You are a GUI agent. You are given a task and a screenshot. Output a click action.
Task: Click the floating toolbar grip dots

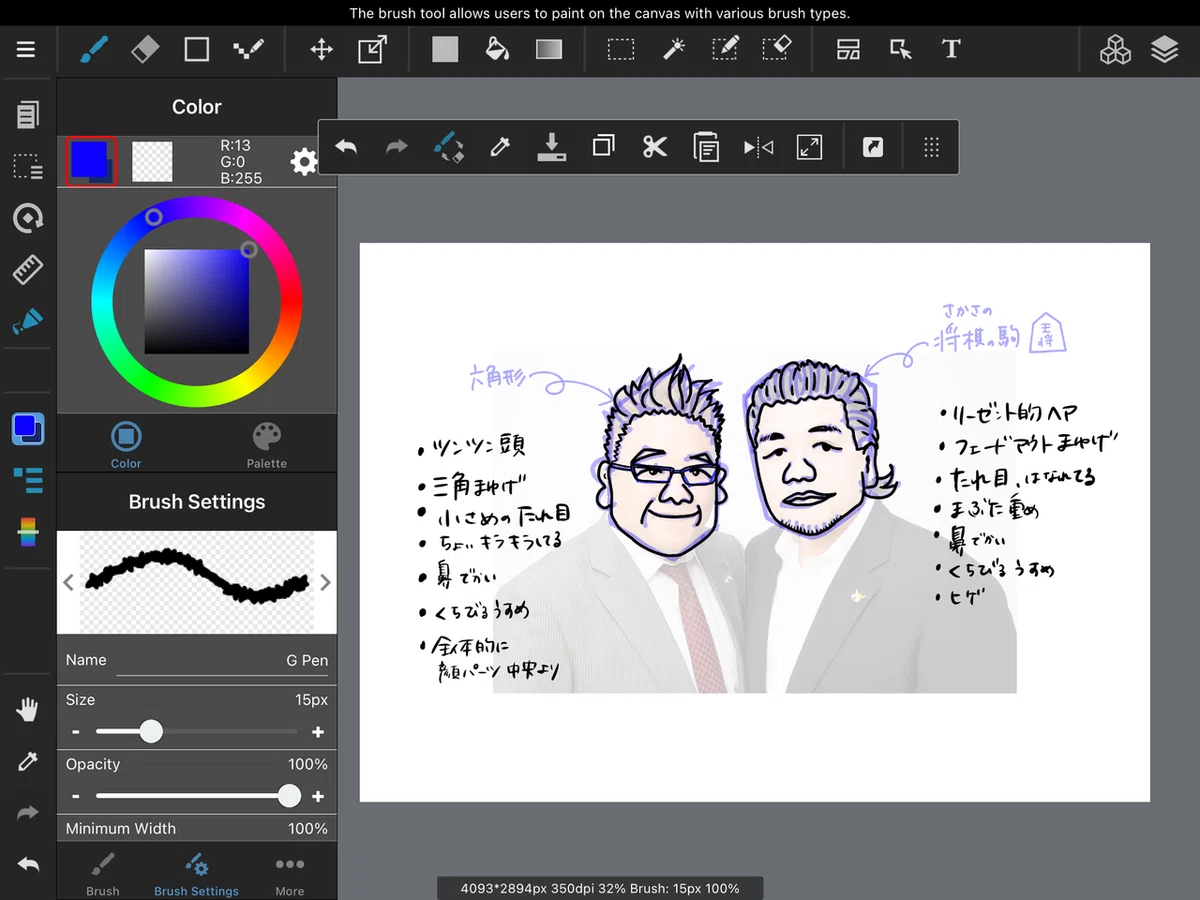pyautogui.click(x=931, y=148)
